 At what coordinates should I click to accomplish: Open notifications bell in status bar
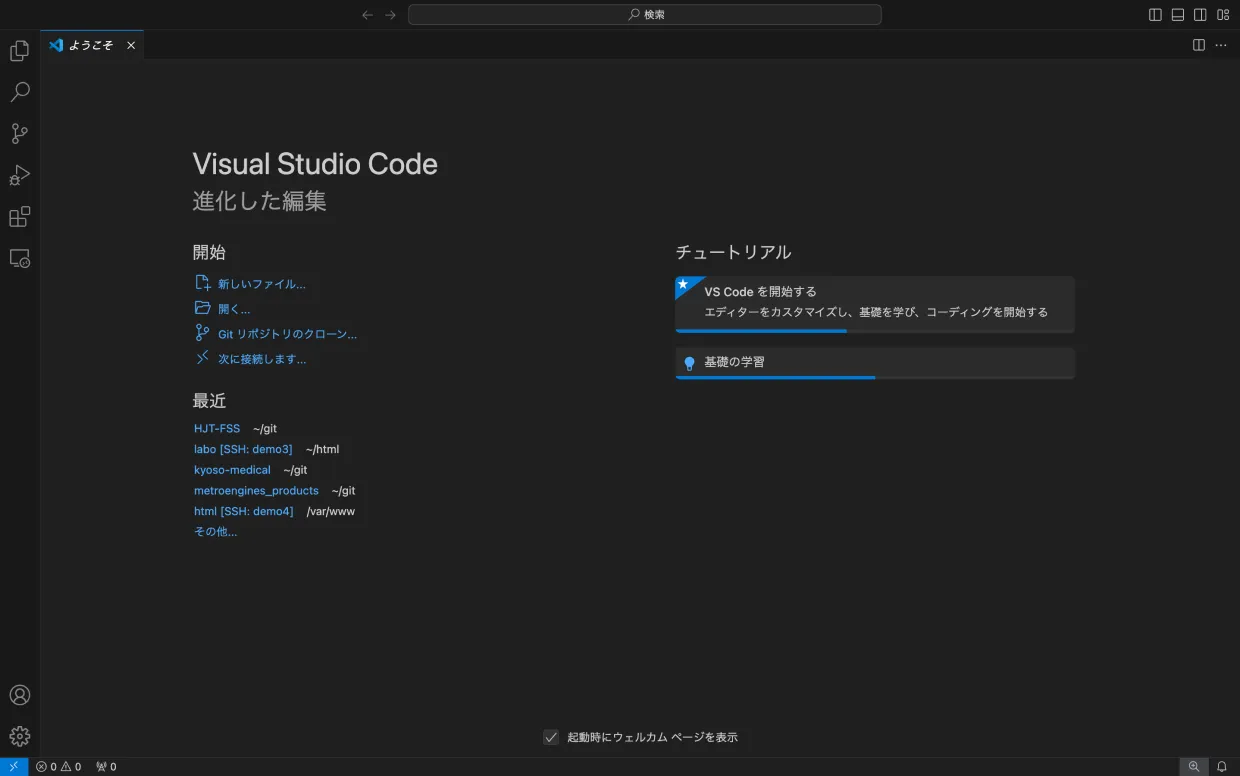pyautogui.click(x=1222, y=767)
